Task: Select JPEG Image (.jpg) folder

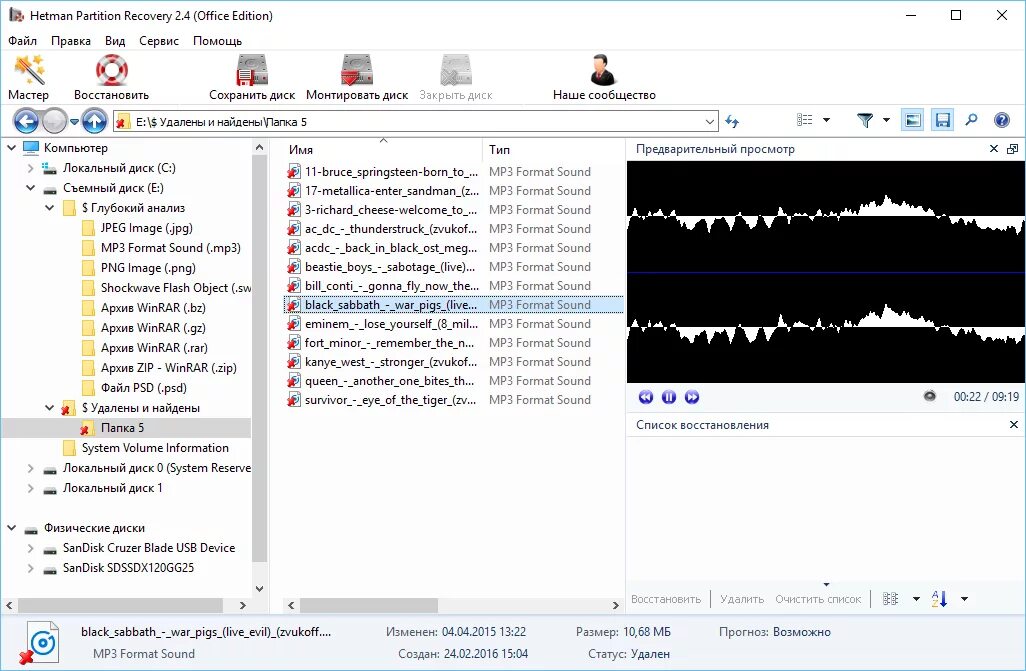Action: coord(137,228)
